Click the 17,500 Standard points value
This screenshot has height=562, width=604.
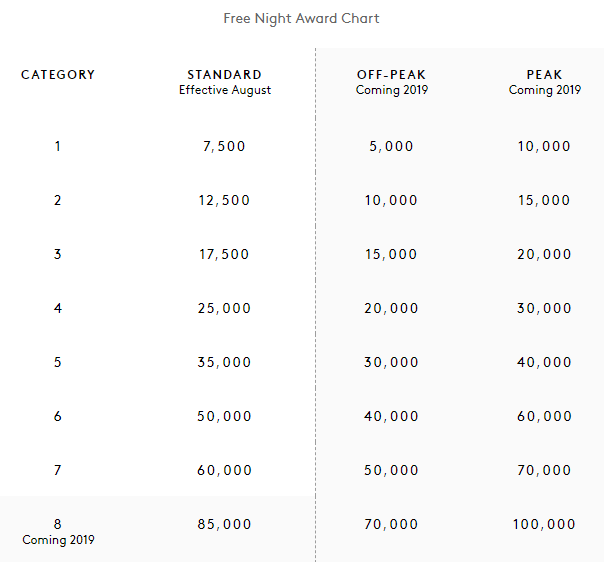(225, 254)
